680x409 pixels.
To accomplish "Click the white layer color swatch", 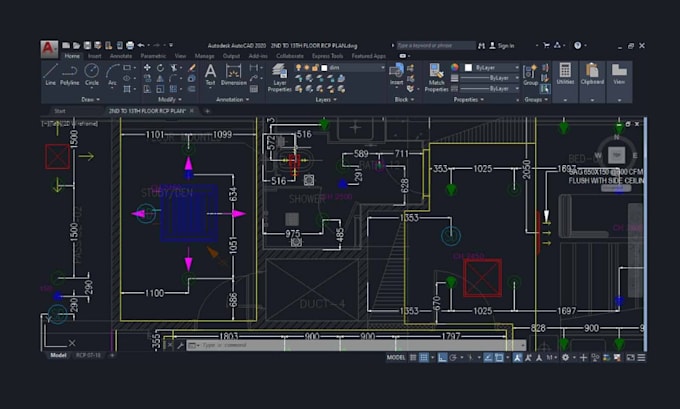I will pyautogui.click(x=324, y=68).
